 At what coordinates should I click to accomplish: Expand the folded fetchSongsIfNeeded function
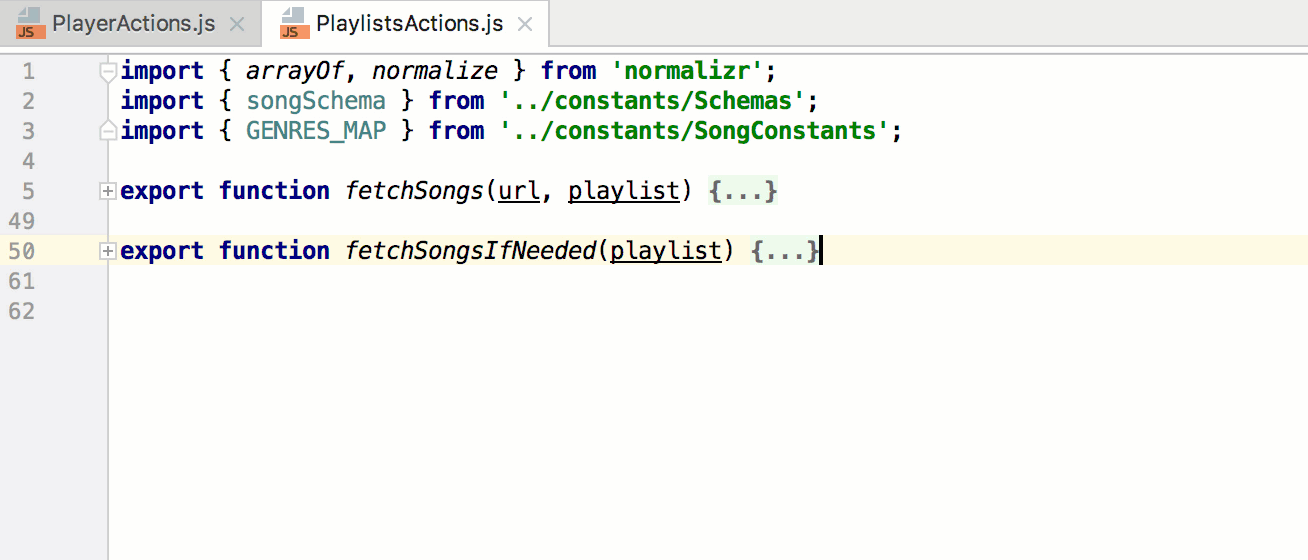[108, 251]
